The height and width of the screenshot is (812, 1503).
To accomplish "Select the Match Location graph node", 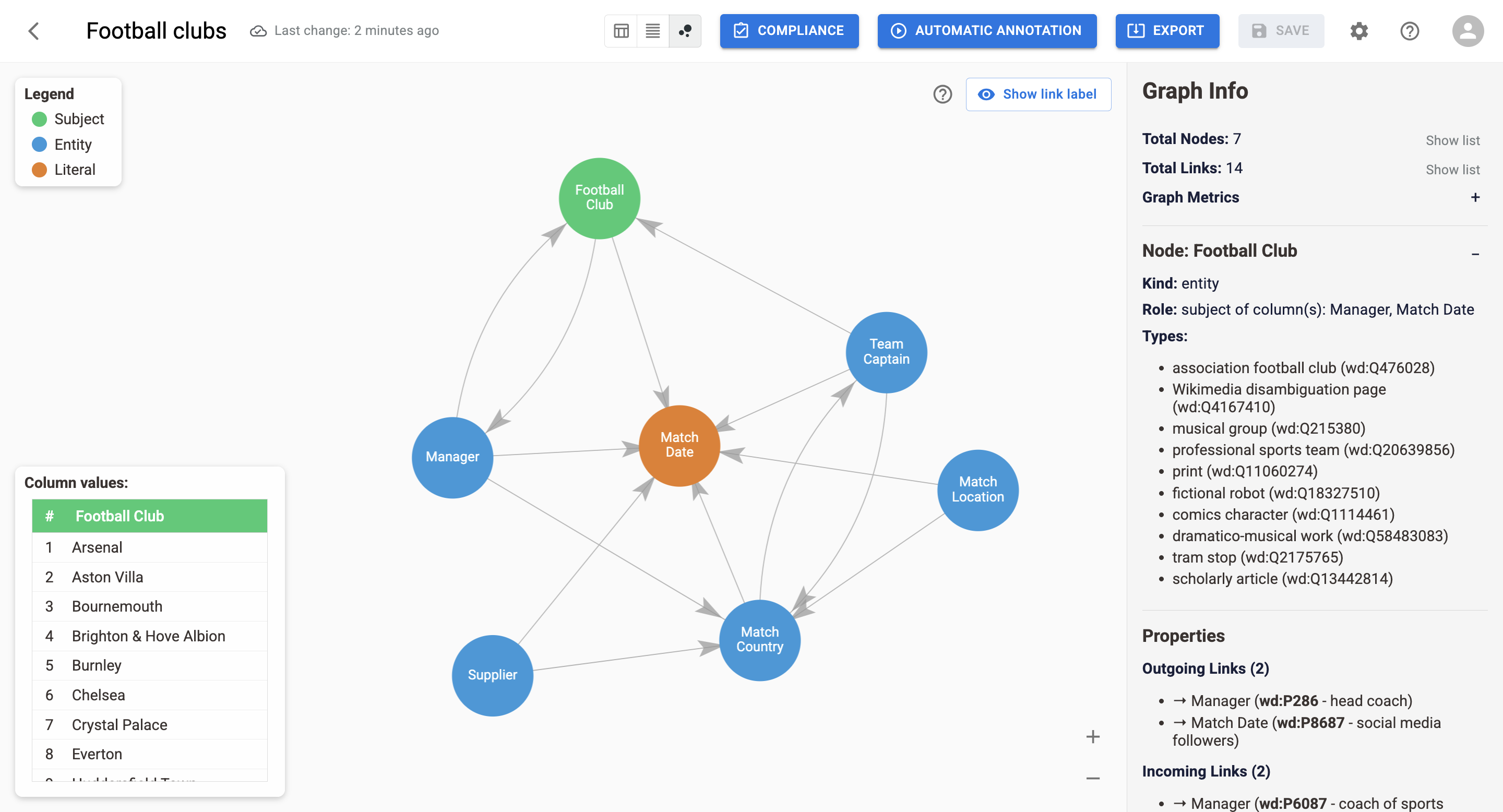I will coord(978,489).
